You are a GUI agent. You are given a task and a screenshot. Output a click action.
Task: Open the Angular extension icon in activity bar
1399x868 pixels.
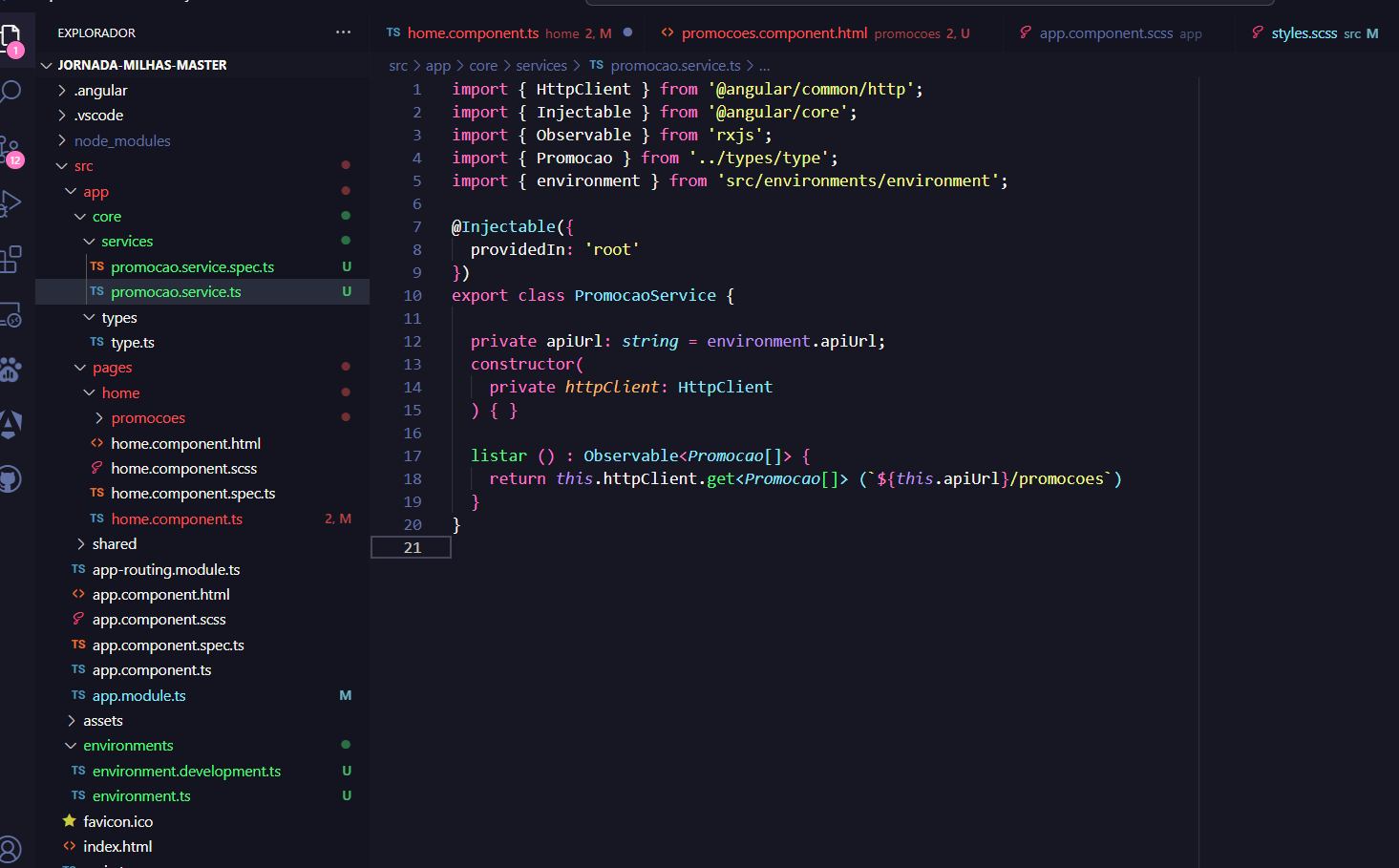(x=11, y=424)
